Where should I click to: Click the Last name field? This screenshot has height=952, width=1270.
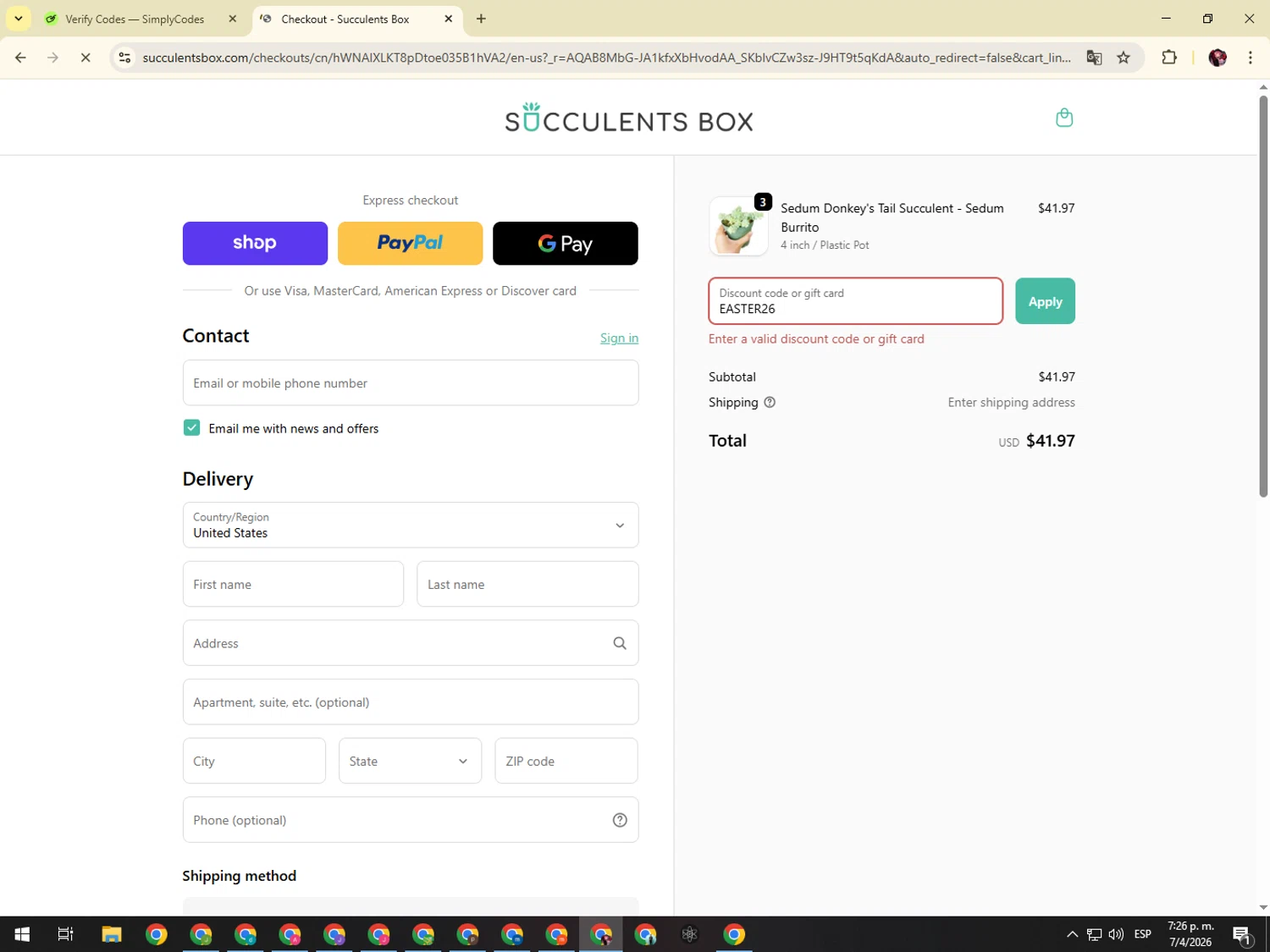pos(527,584)
